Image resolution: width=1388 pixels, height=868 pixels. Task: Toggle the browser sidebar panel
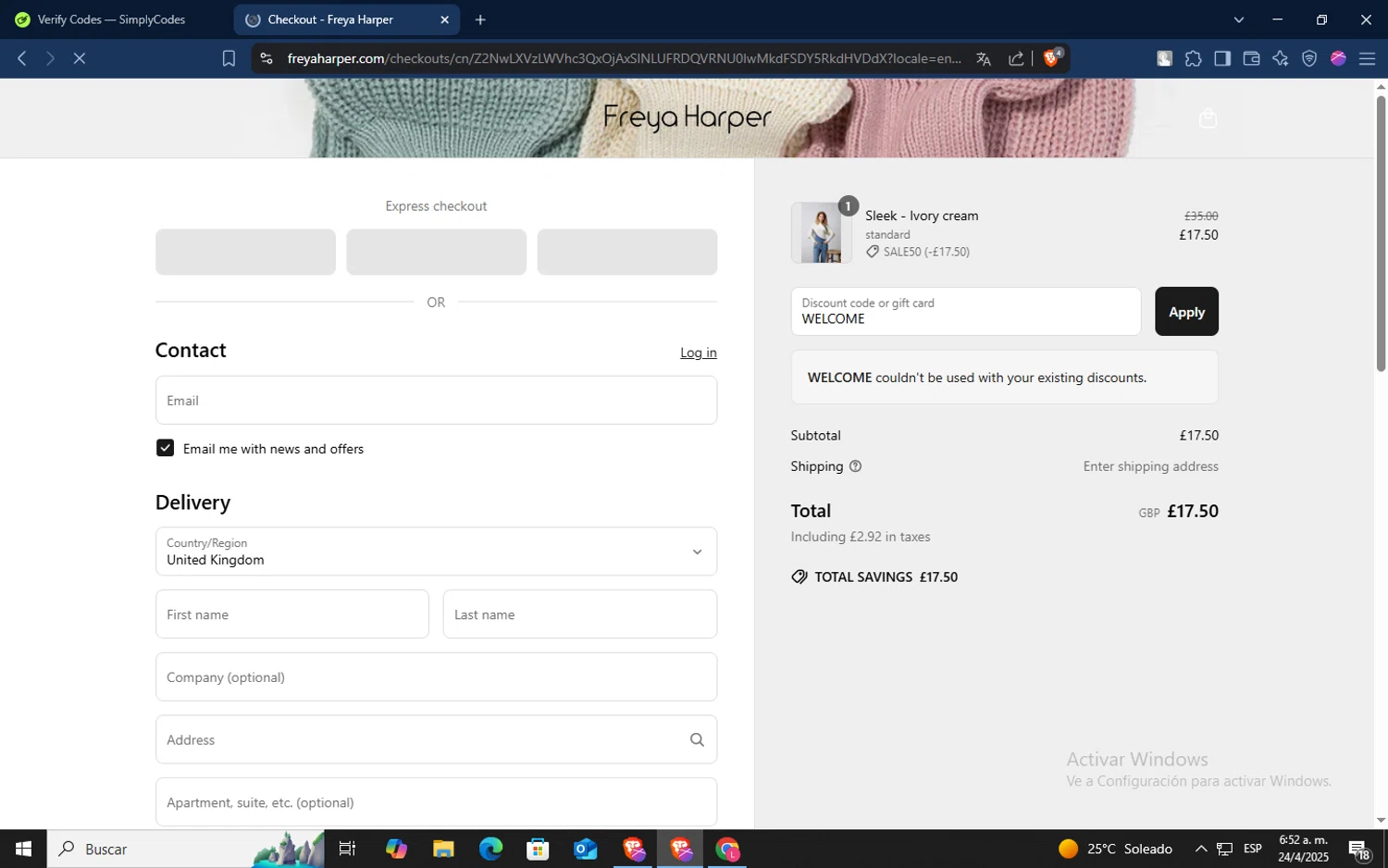(1222, 58)
